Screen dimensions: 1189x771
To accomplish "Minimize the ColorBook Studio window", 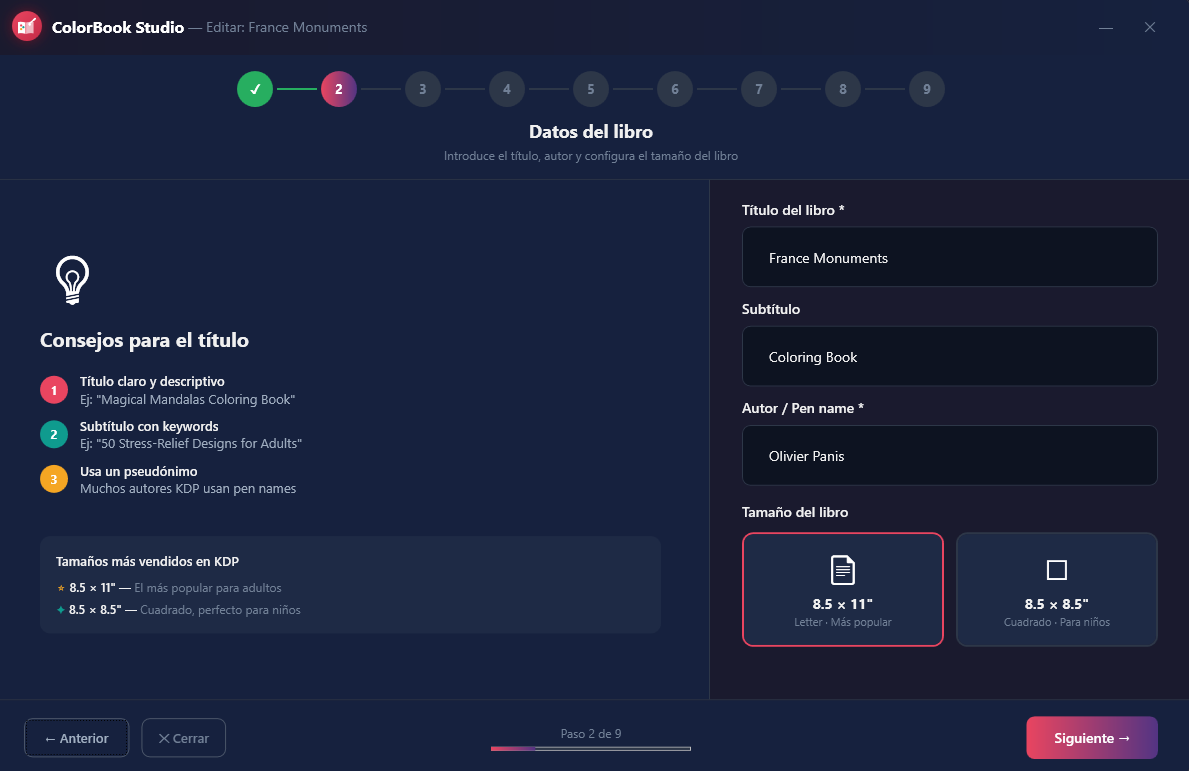I will [x=1106, y=27].
